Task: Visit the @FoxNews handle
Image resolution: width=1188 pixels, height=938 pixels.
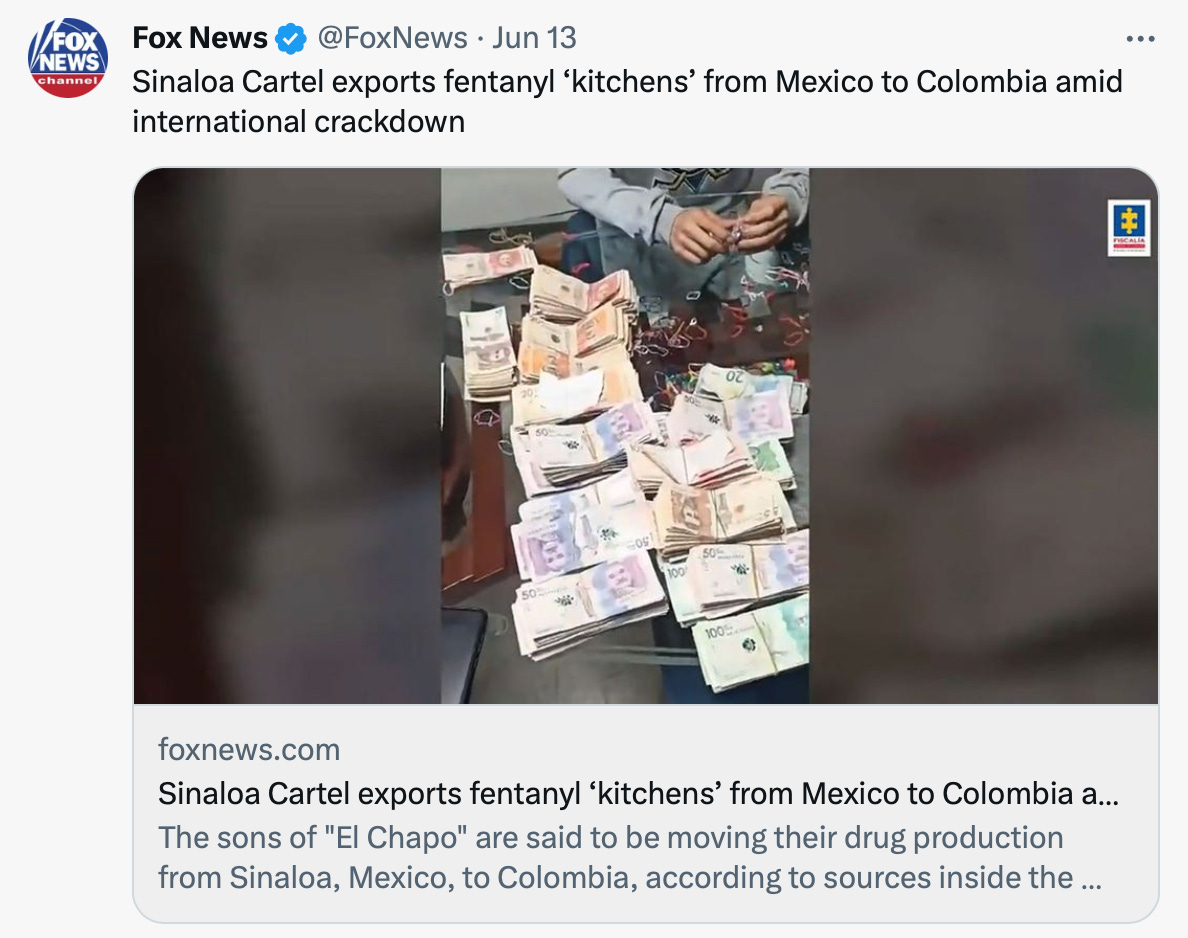Action: coord(392,38)
